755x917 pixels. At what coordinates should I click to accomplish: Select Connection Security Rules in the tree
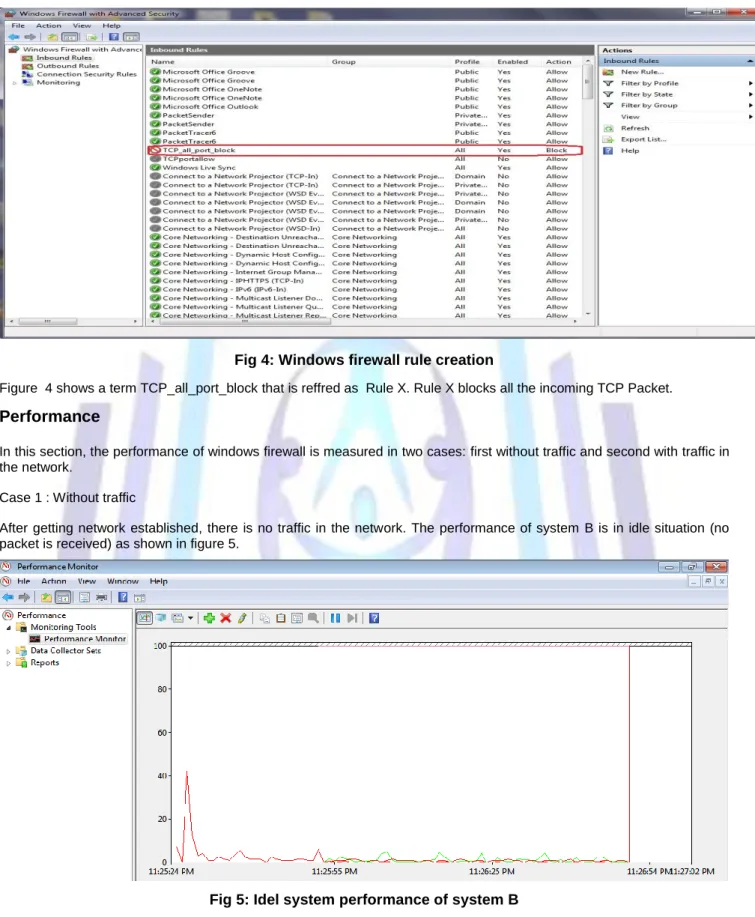point(86,74)
